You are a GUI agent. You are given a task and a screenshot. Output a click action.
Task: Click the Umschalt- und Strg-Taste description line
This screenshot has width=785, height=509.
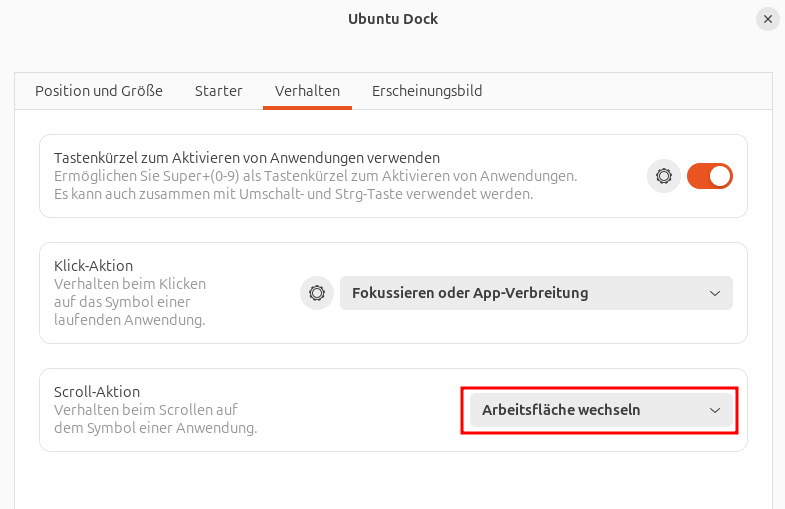click(292, 194)
